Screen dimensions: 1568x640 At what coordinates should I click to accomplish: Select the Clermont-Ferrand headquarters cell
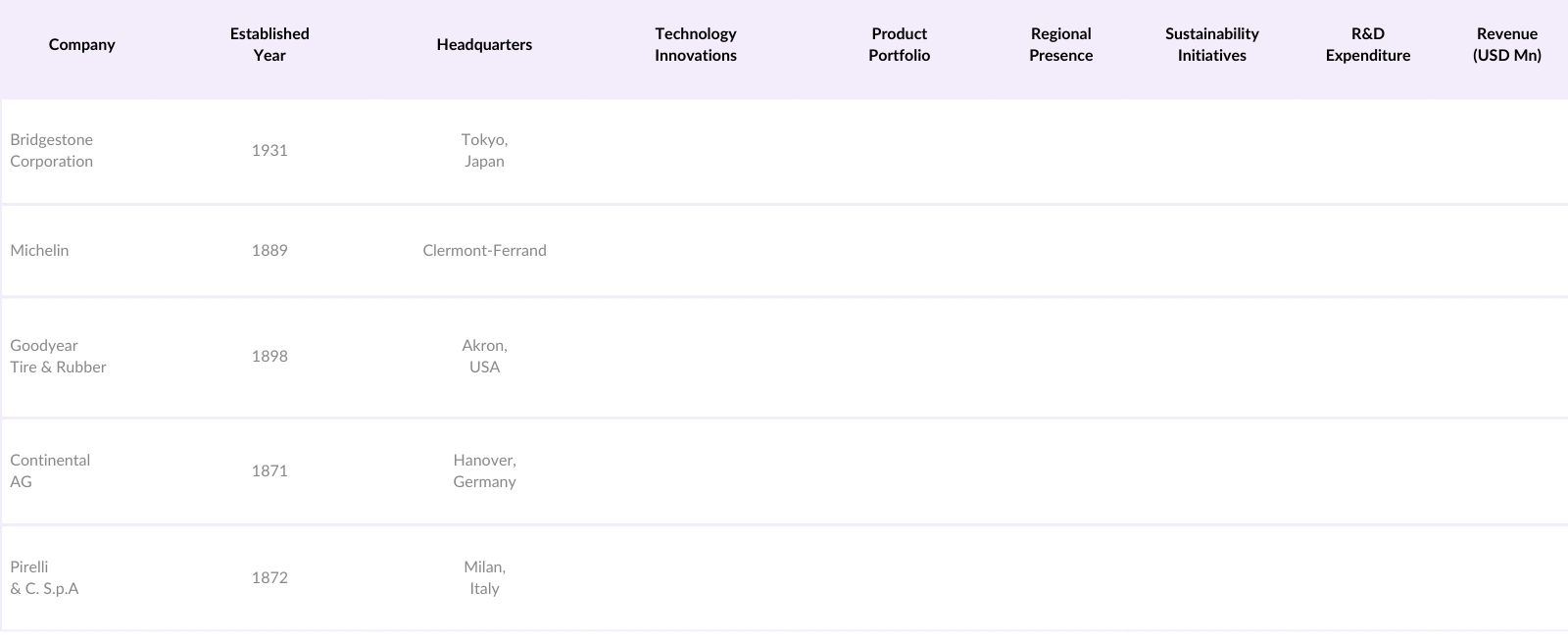pos(484,251)
